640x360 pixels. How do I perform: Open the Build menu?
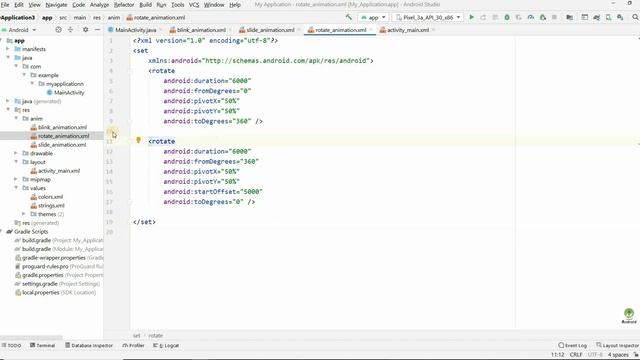[145, 4]
